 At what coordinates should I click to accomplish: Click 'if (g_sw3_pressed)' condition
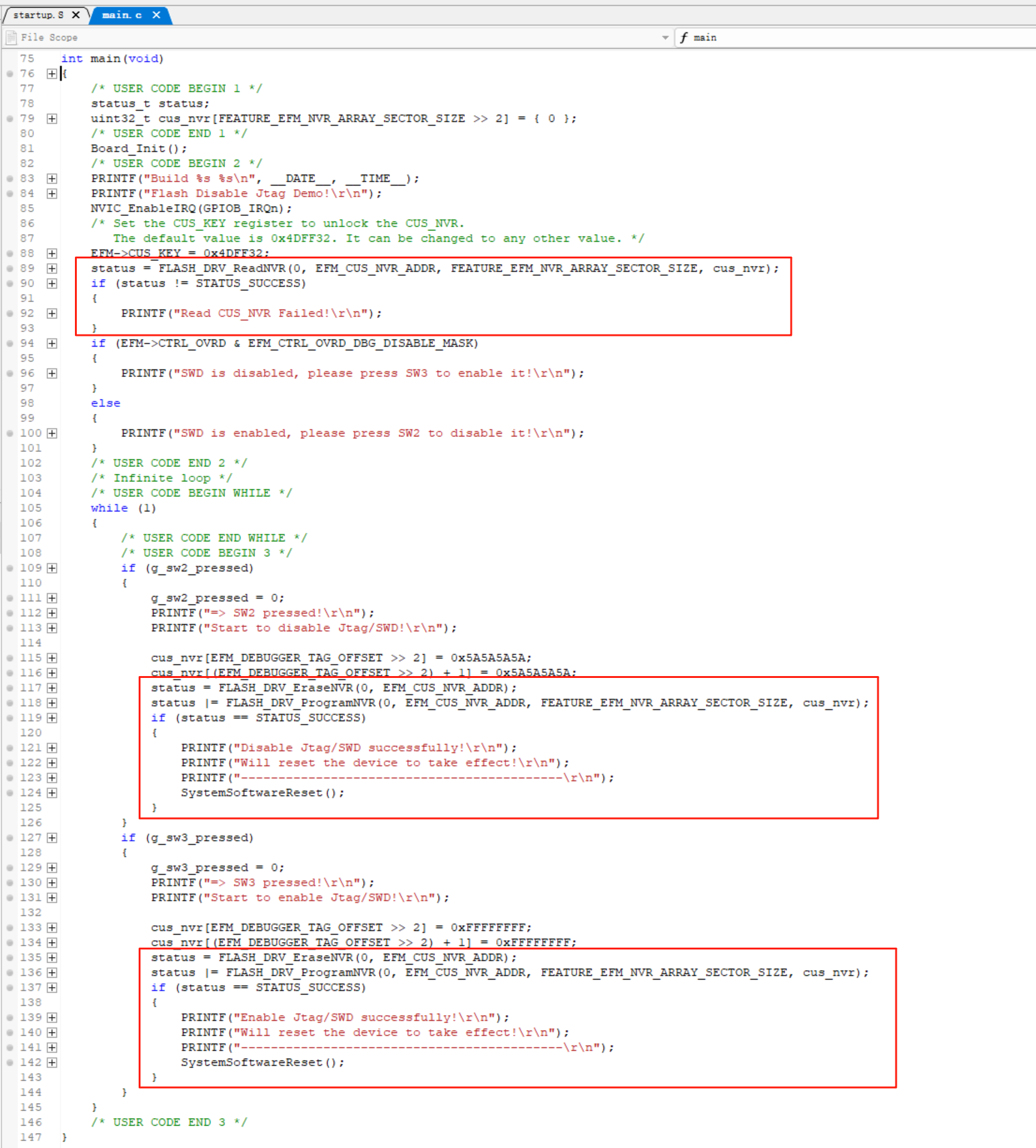tap(187, 838)
